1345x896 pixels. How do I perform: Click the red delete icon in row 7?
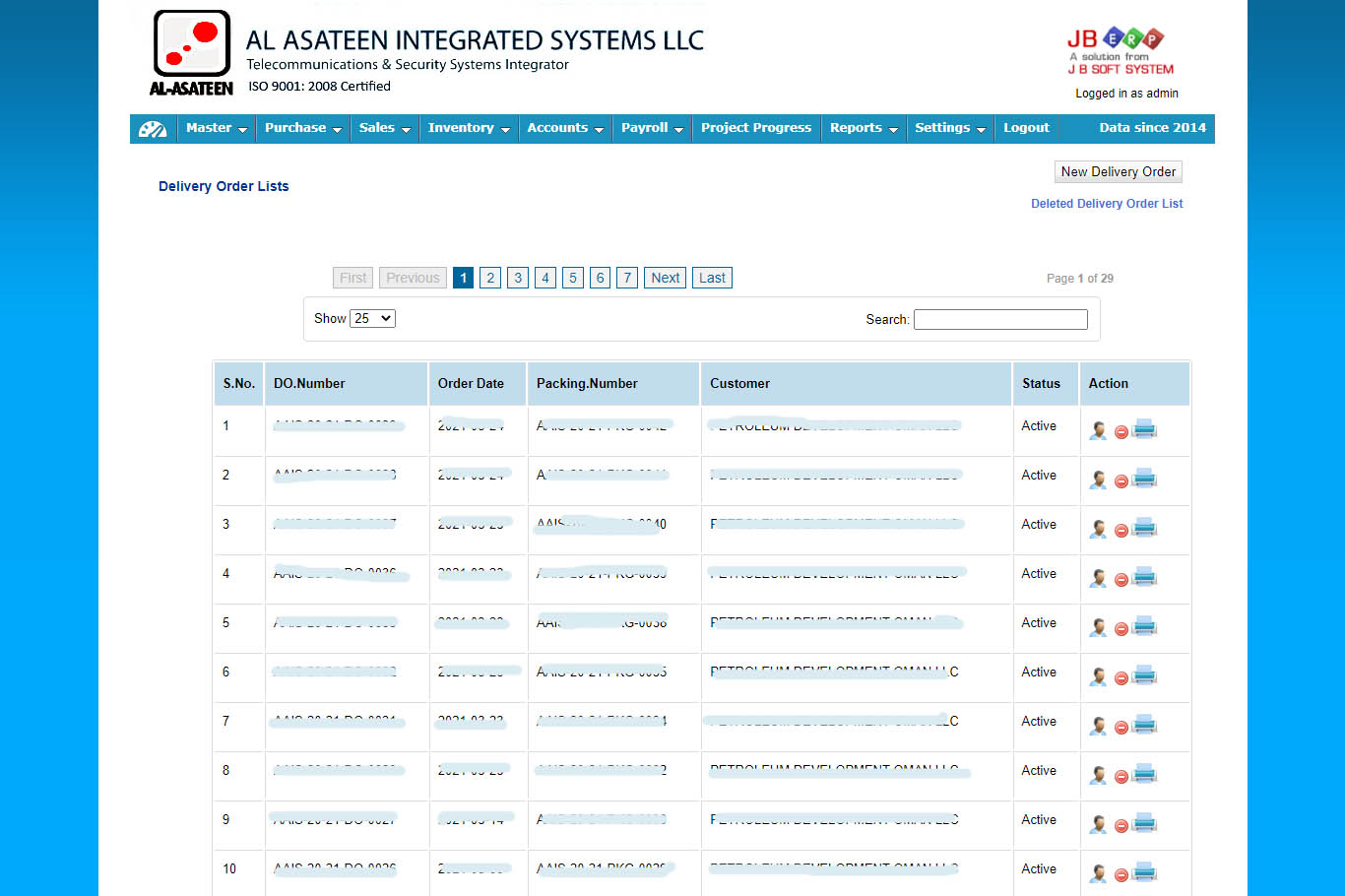point(1121,728)
